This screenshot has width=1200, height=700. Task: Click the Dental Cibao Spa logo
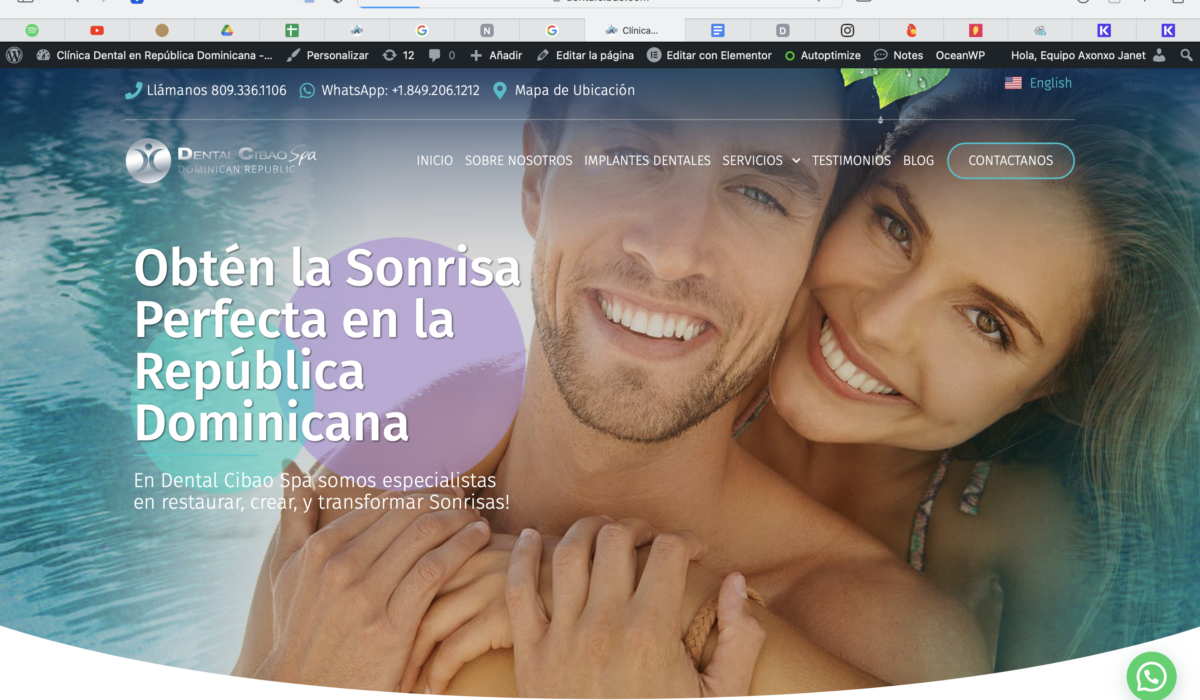[221, 161]
